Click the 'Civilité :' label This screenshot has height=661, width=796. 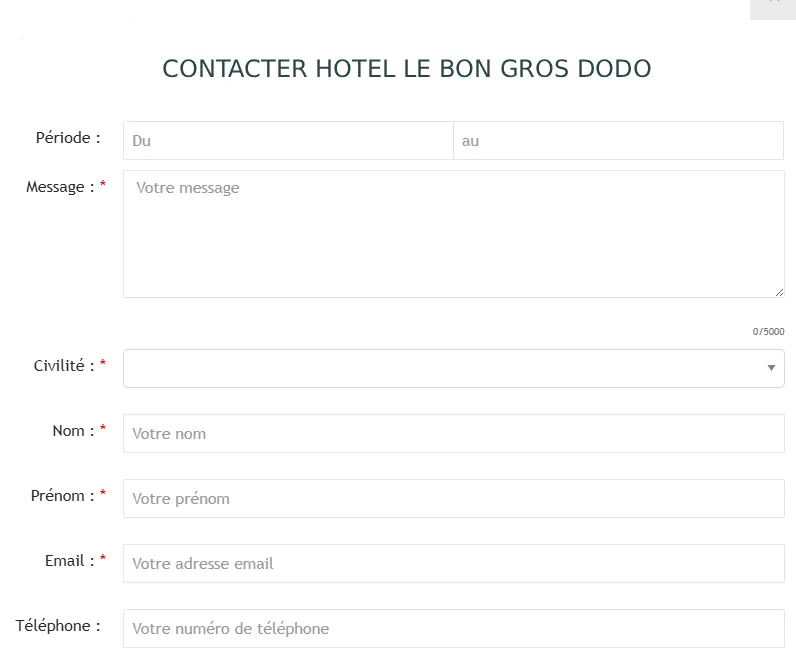coord(64,366)
